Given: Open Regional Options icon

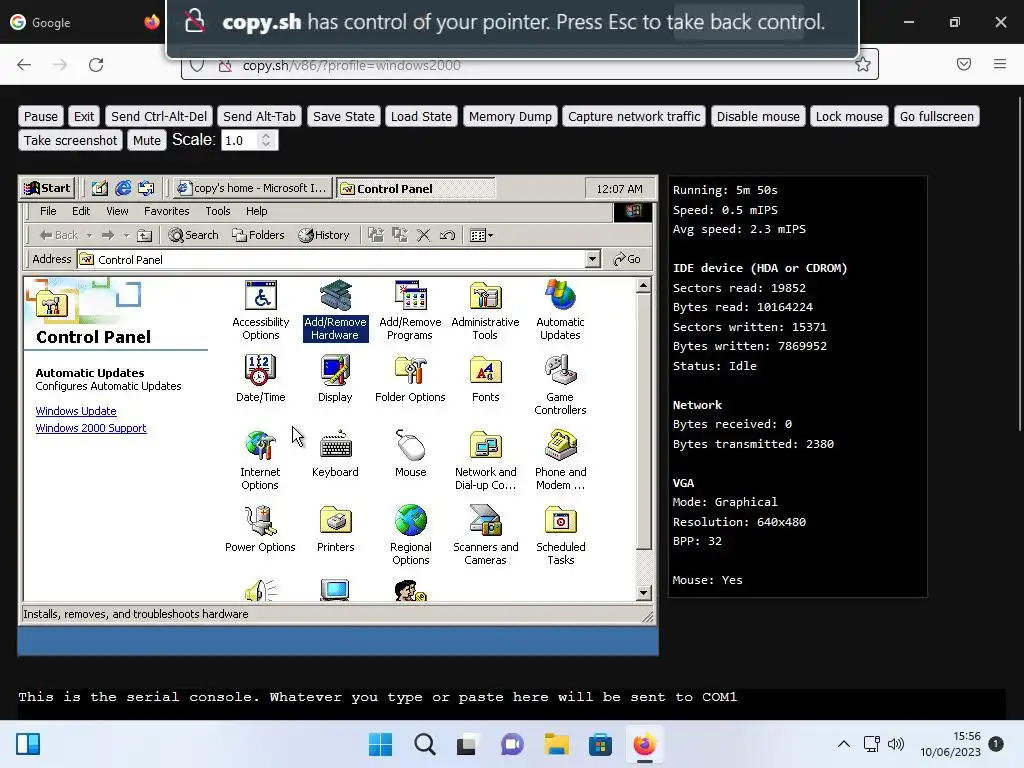Looking at the screenshot, I should 410,536.
